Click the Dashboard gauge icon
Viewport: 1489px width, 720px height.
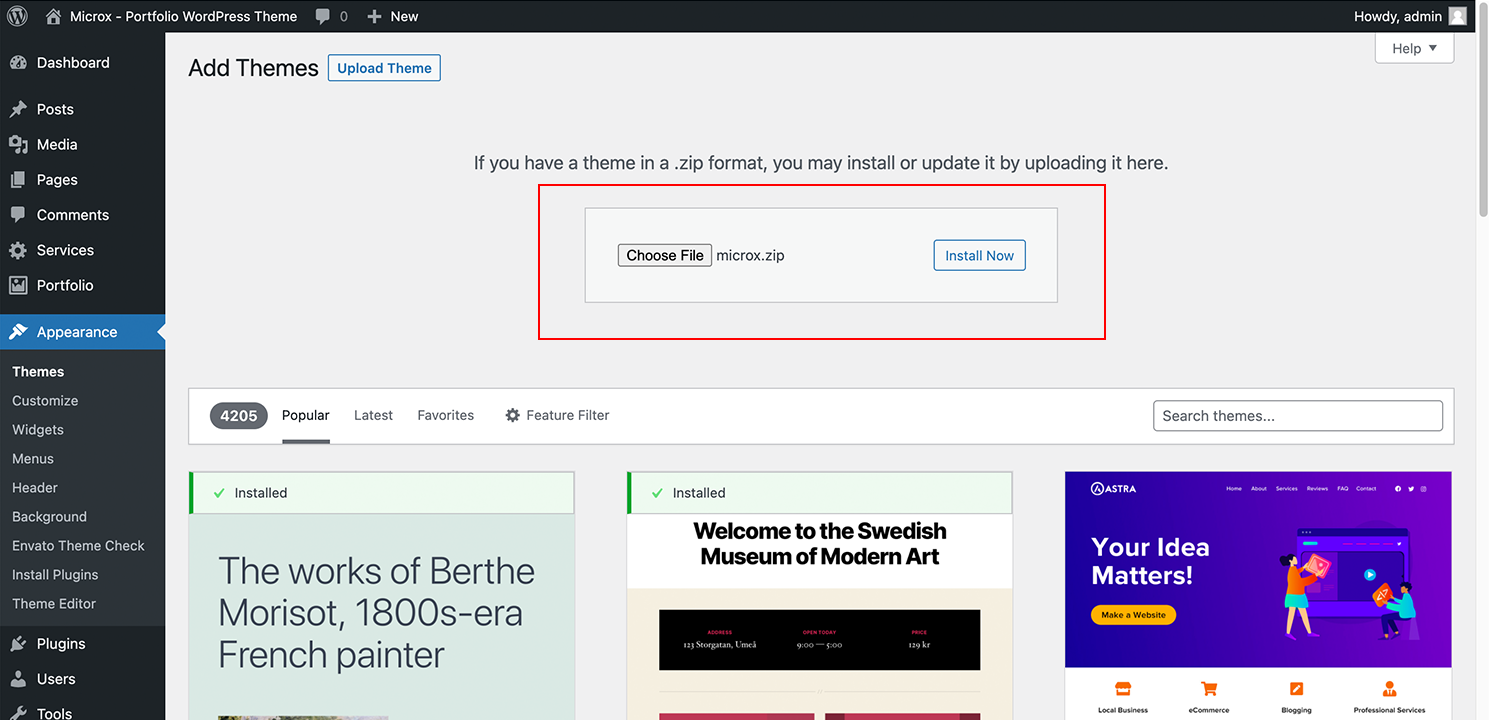point(18,62)
